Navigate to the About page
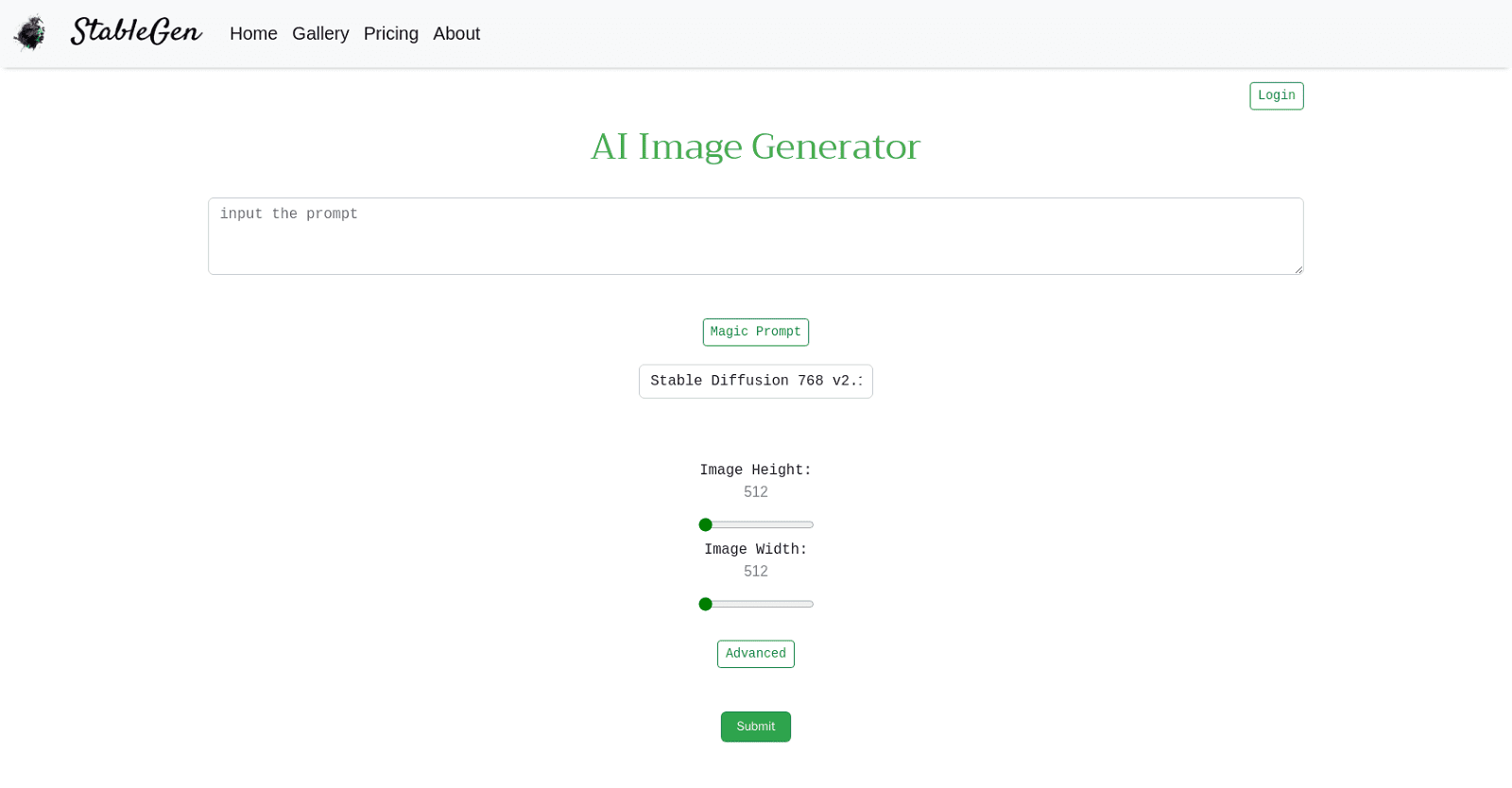Screen dimensions: 1512x788 [456, 34]
